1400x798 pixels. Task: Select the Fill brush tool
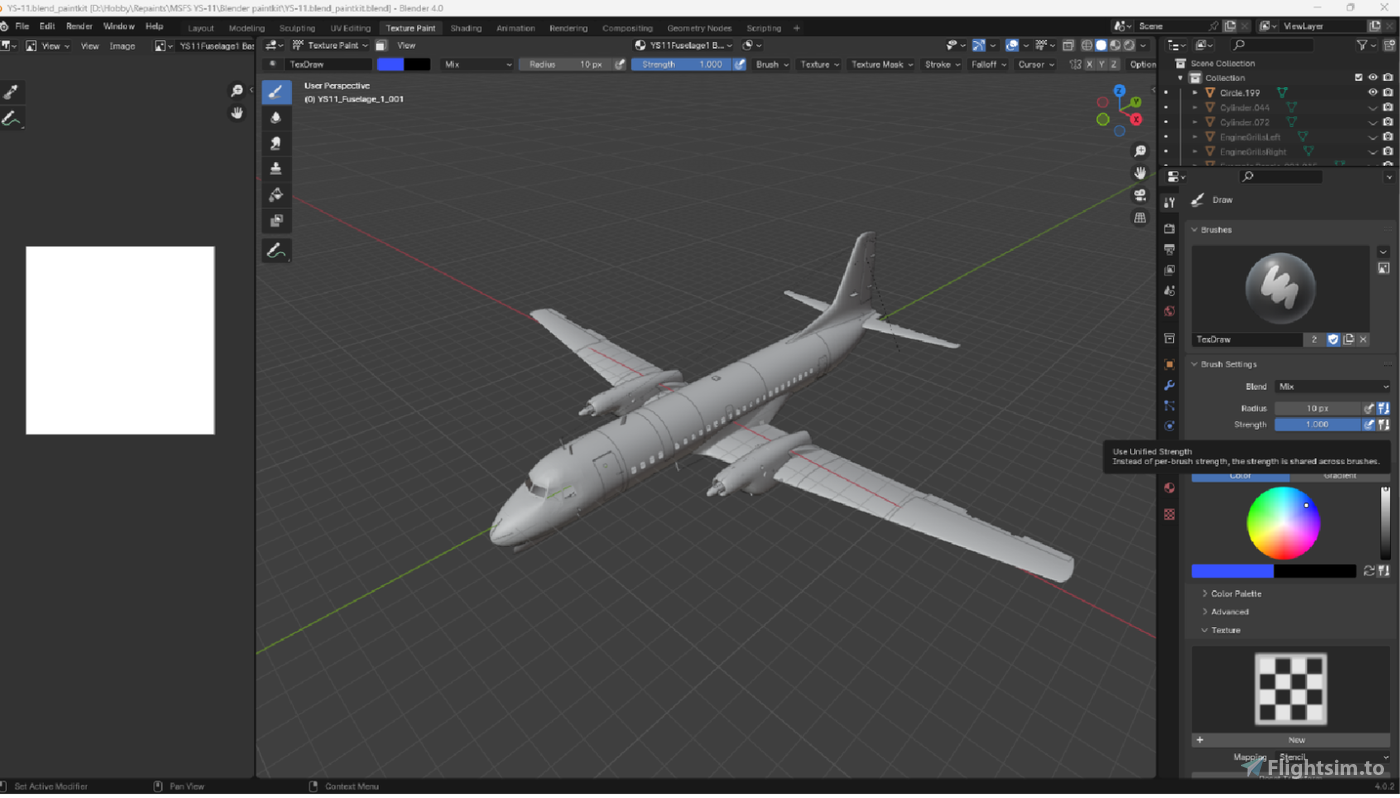276,195
